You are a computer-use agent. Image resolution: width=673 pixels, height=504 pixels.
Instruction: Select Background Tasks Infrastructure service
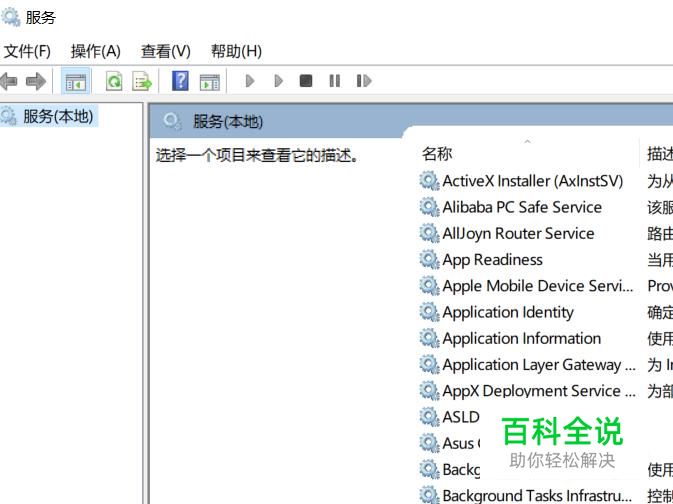[537, 495]
